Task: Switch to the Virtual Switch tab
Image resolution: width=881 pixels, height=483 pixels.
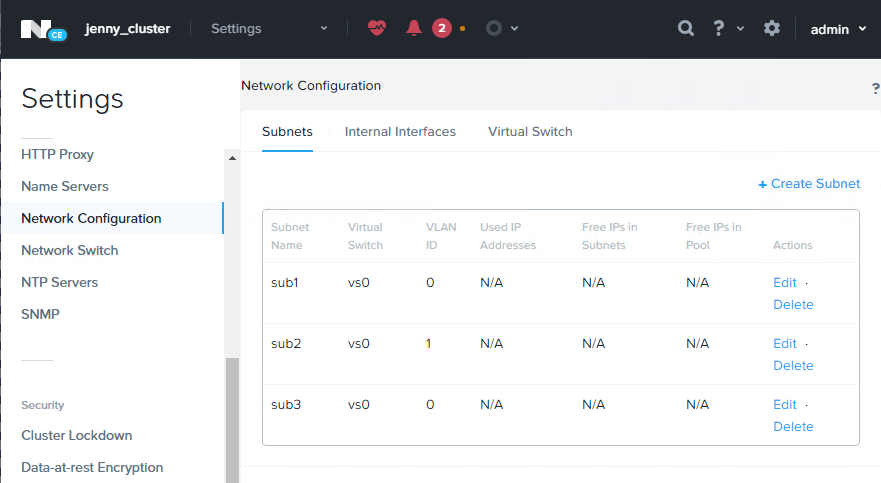Action: coord(530,132)
